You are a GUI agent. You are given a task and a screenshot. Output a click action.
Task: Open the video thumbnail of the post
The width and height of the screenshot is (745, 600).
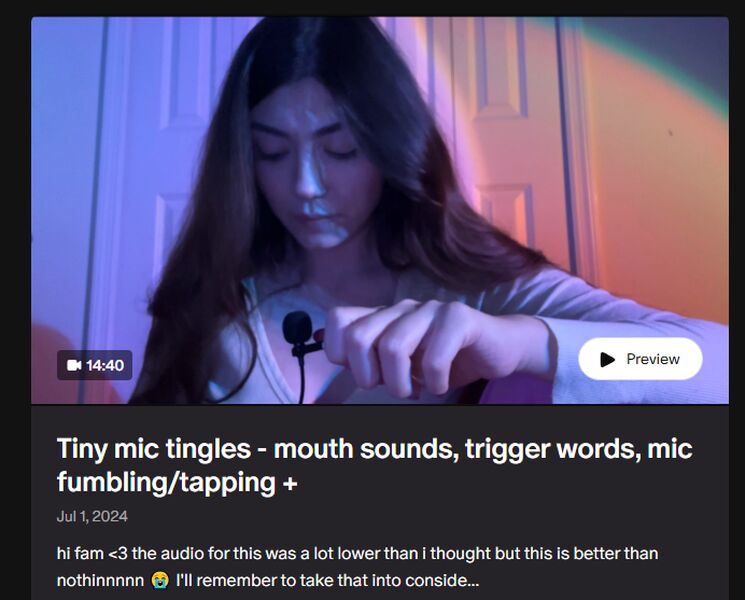pyautogui.click(x=380, y=210)
